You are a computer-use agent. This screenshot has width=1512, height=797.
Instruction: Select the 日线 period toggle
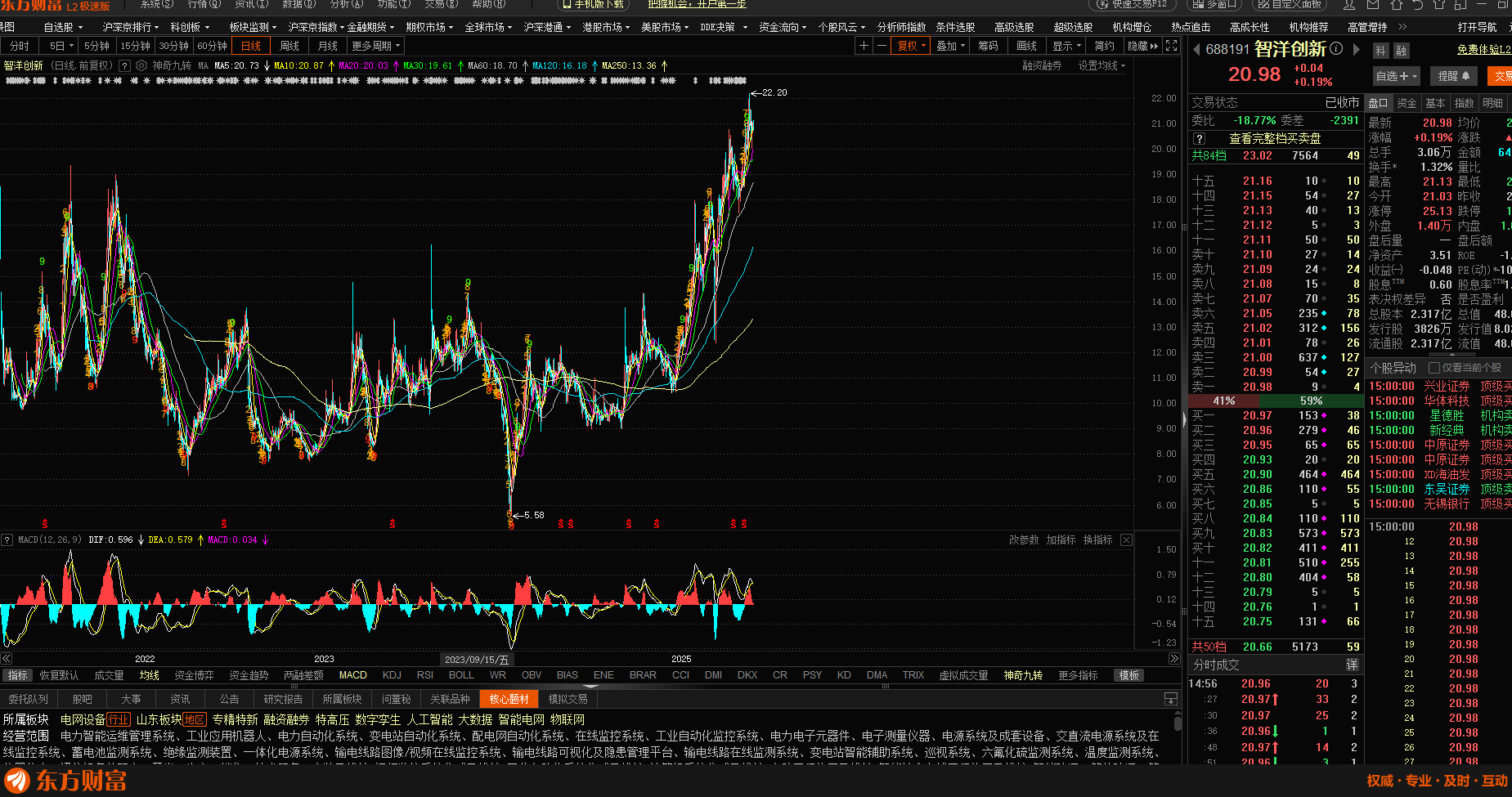coord(251,46)
